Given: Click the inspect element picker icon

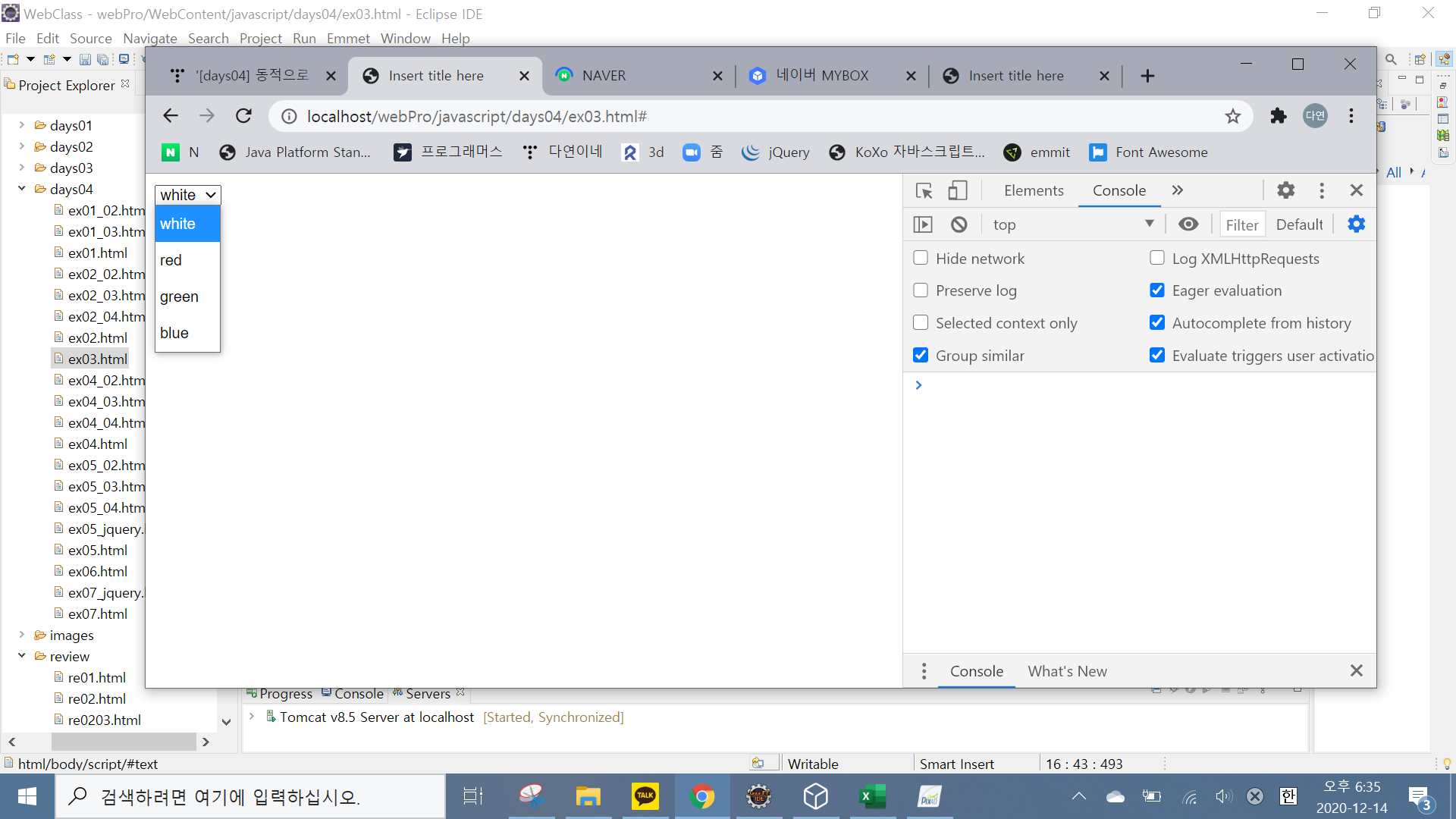Looking at the screenshot, I should tap(924, 190).
